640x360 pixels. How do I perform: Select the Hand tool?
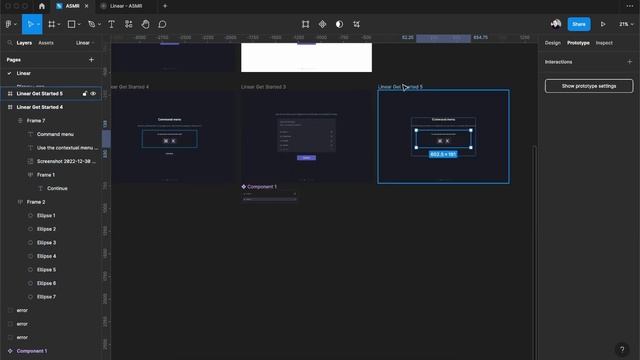[145, 24]
